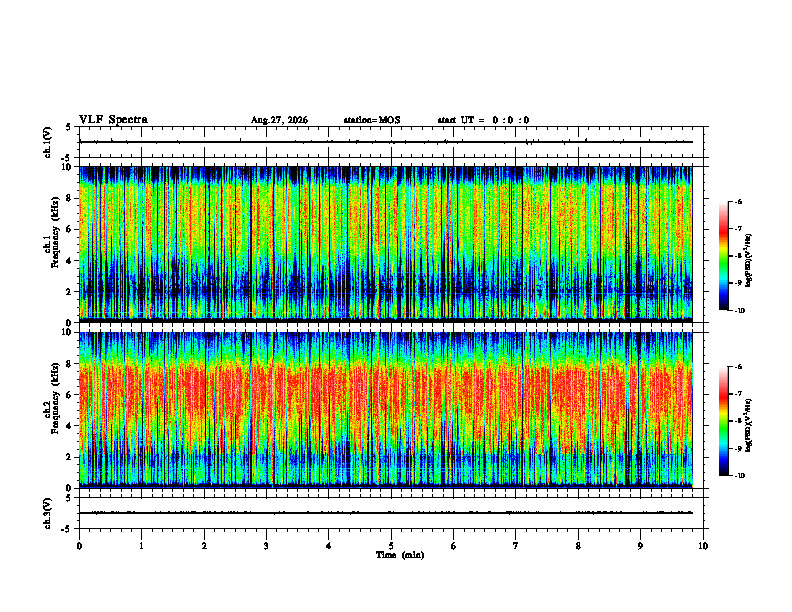Click the "ch.3(V)" axis label

(48, 513)
